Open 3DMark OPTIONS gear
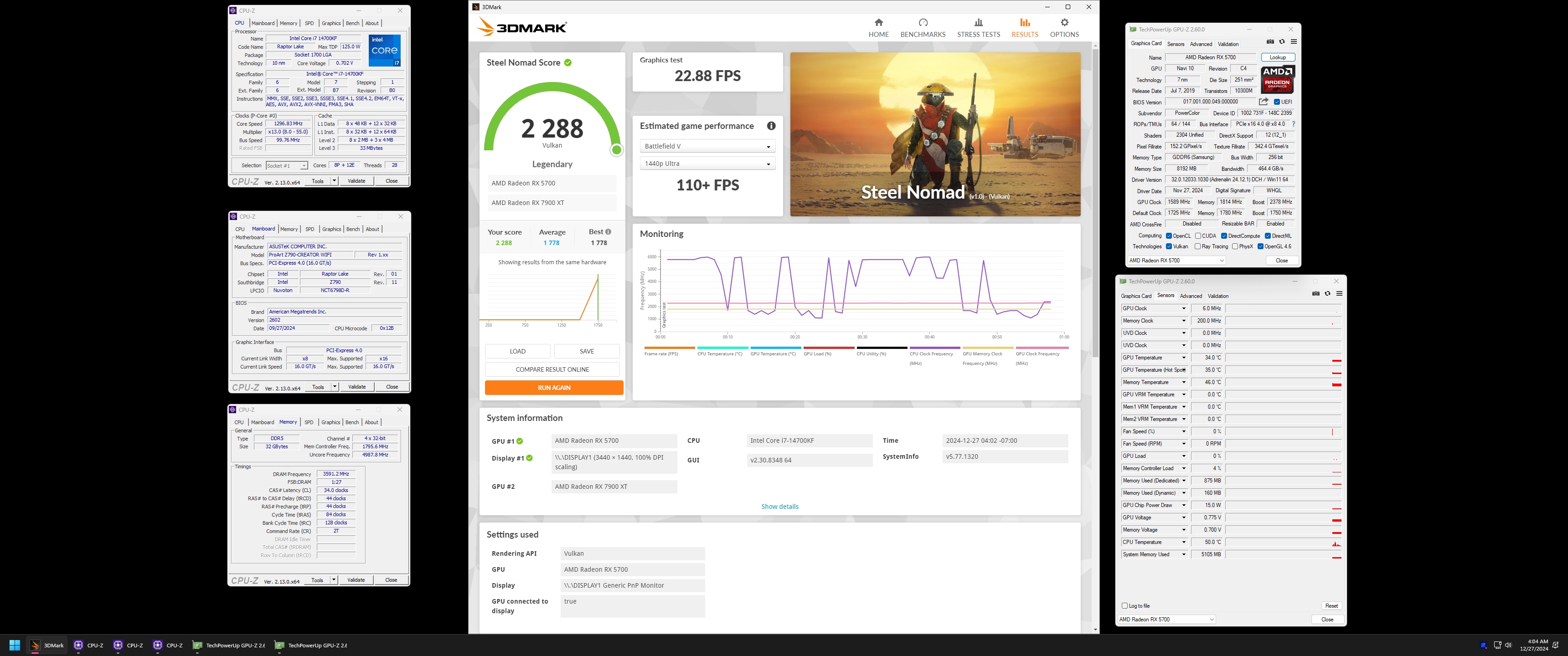Image resolution: width=1568 pixels, height=656 pixels. [x=1064, y=22]
